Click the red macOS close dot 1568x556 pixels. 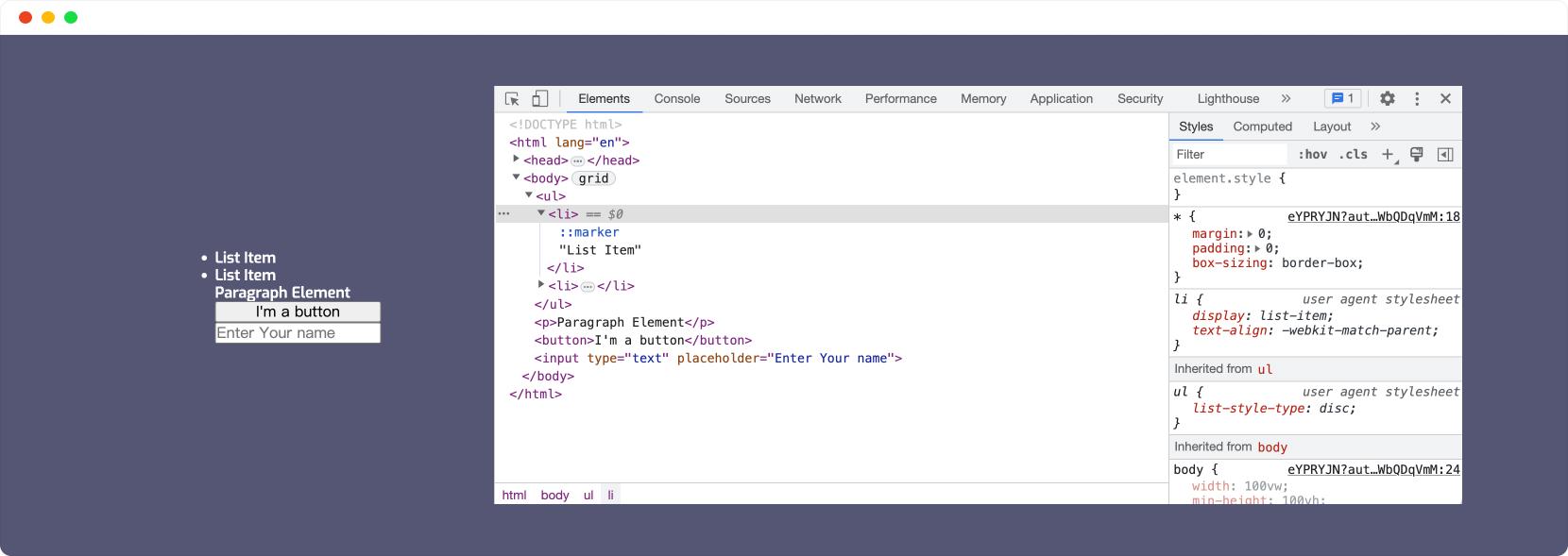(x=26, y=17)
